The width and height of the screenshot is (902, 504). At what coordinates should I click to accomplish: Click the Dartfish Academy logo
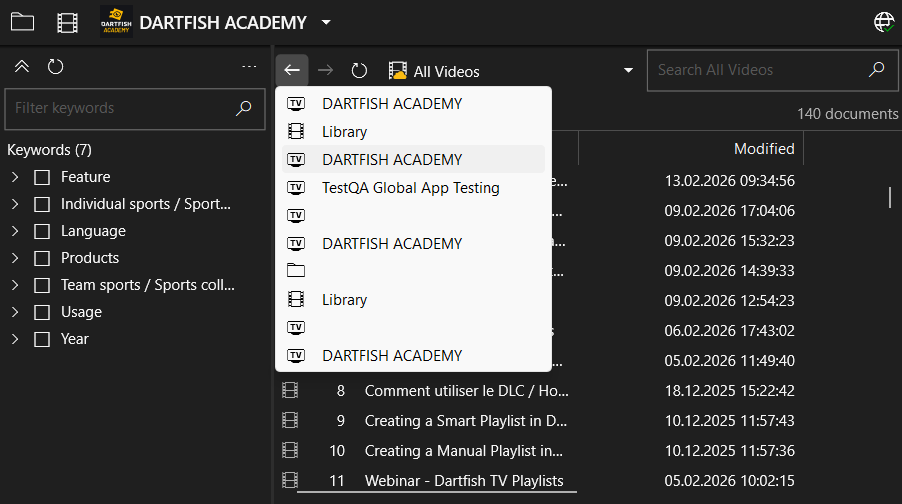coord(116,22)
